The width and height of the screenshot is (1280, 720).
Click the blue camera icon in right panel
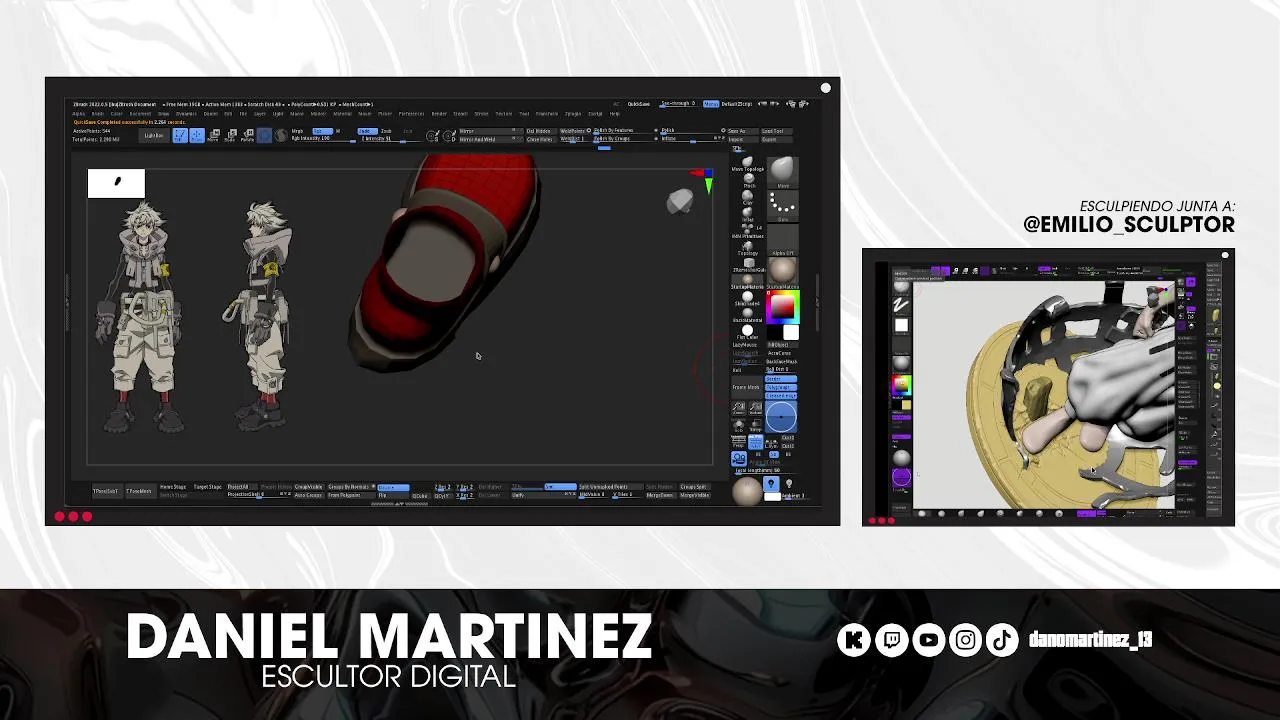pyautogui.click(x=739, y=458)
